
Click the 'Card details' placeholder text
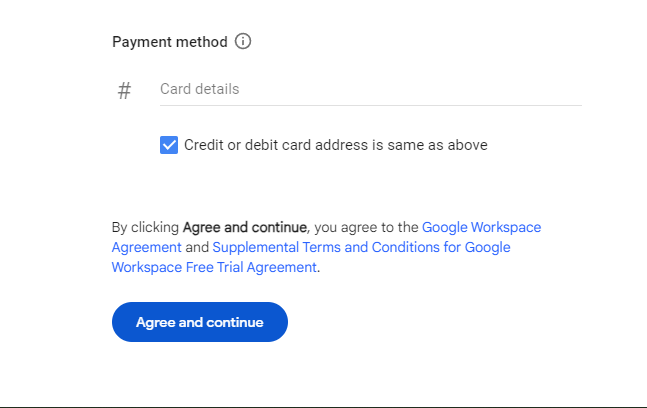point(200,89)
